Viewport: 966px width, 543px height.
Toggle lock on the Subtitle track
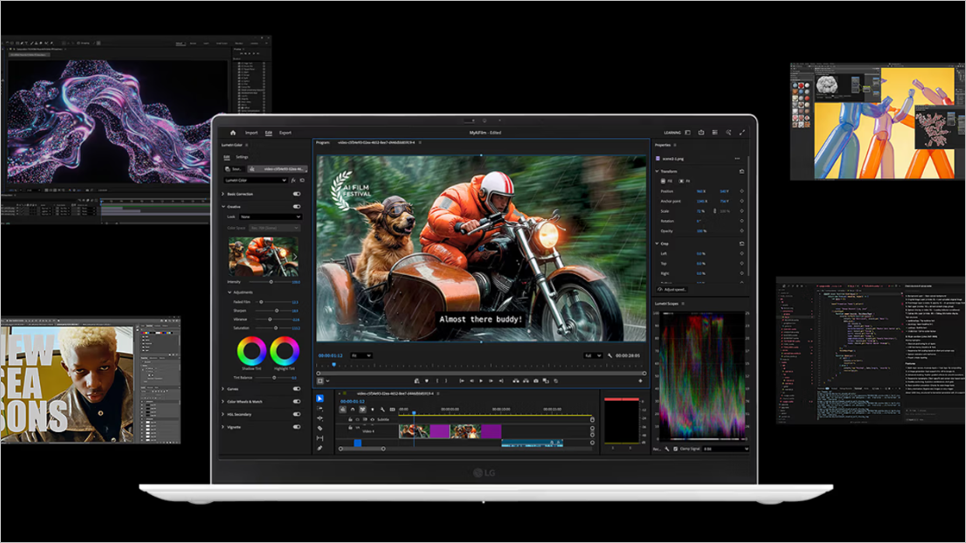coord(351,420)
